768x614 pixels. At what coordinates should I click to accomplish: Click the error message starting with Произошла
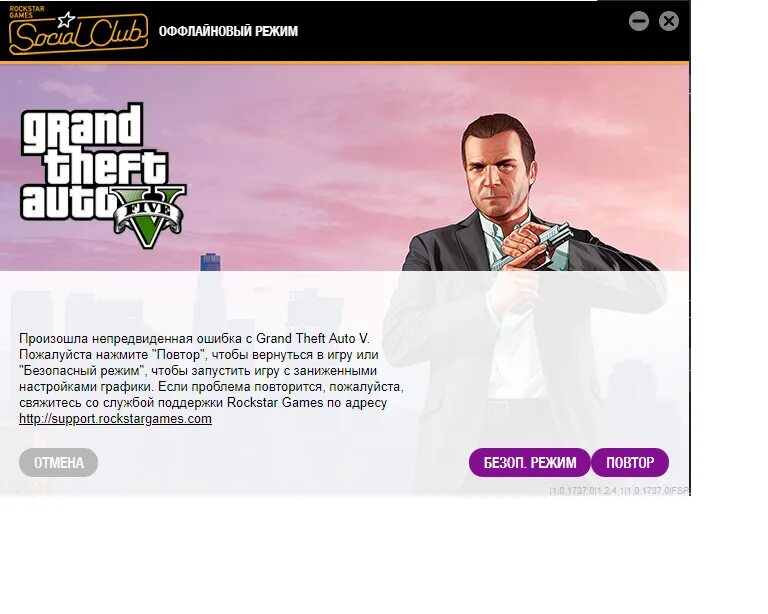[x=211, y=378]
